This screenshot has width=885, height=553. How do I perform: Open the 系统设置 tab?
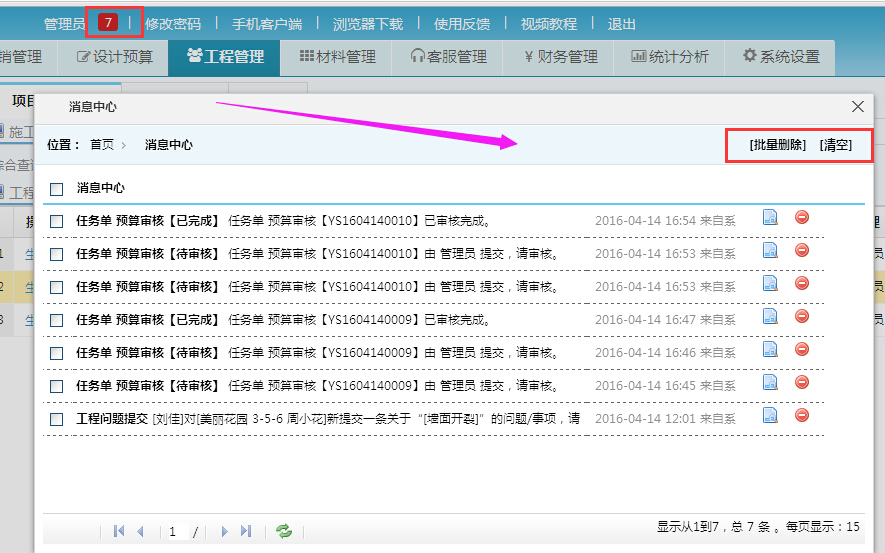click(x=781, y=57)
